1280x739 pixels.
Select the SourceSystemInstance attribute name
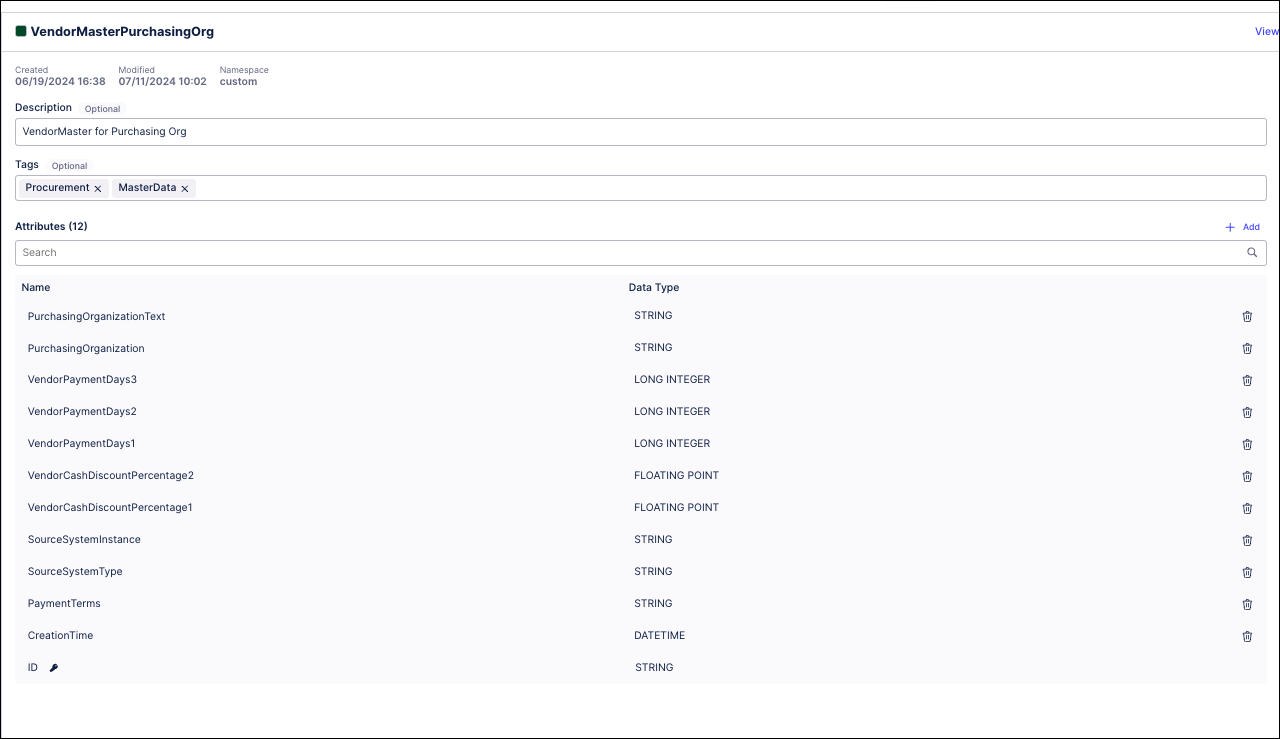[84, 540]
